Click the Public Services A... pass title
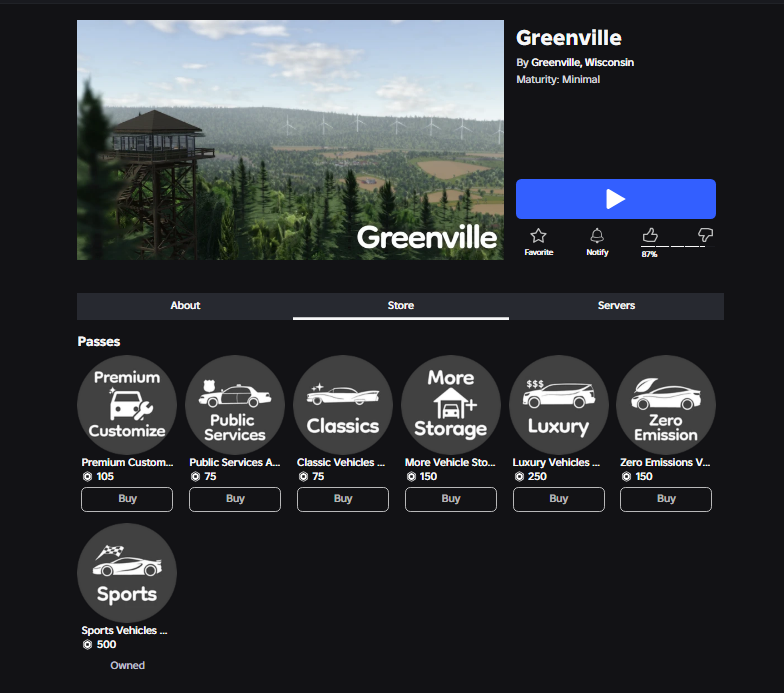The width and height of the screenshot is (784, 693). [x=234, y=462]
